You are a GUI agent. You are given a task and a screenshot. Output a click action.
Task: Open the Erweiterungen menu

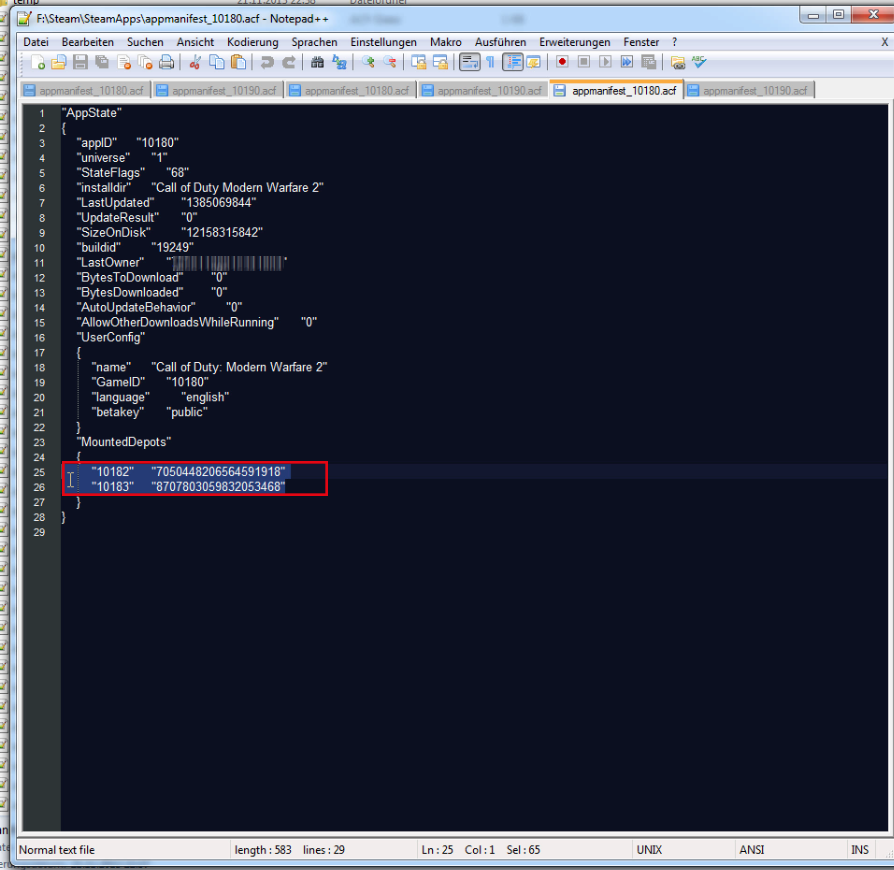coord(574,42)
